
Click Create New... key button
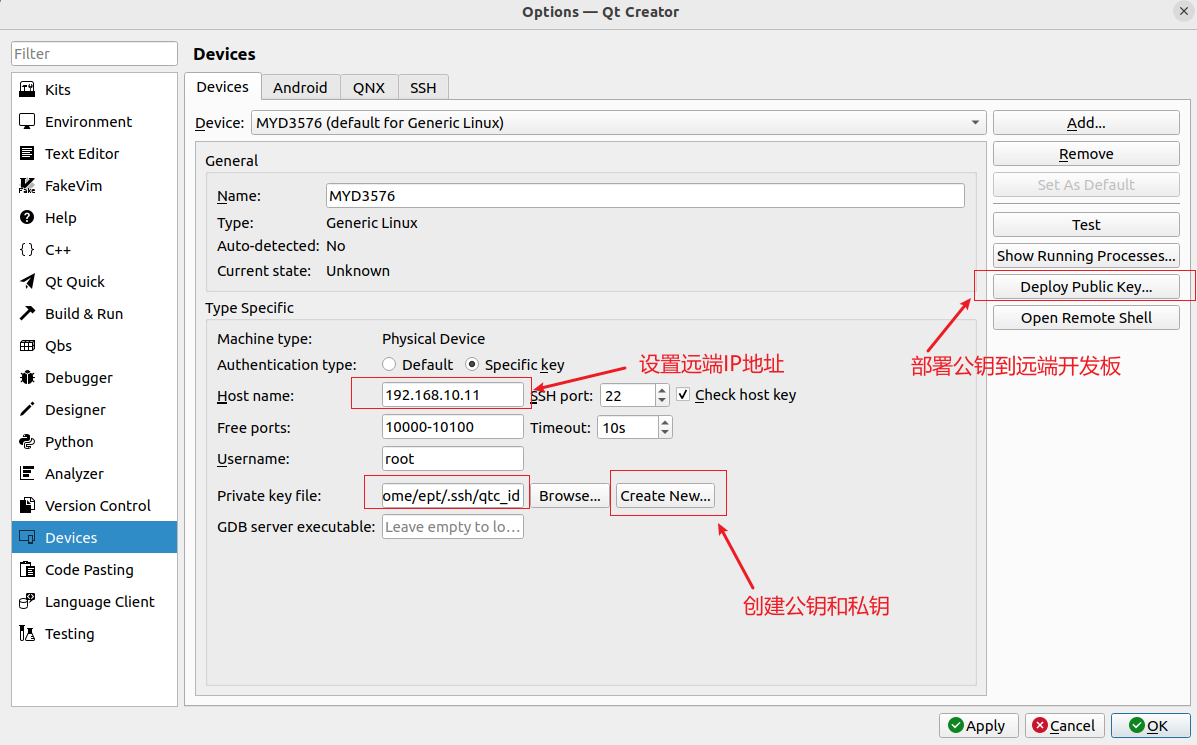point(665,496)
